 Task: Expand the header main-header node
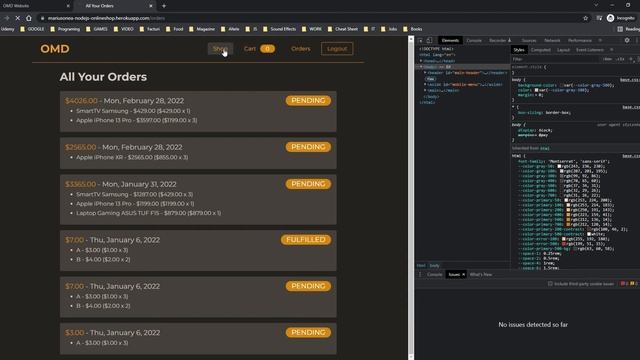pos(425,73)
